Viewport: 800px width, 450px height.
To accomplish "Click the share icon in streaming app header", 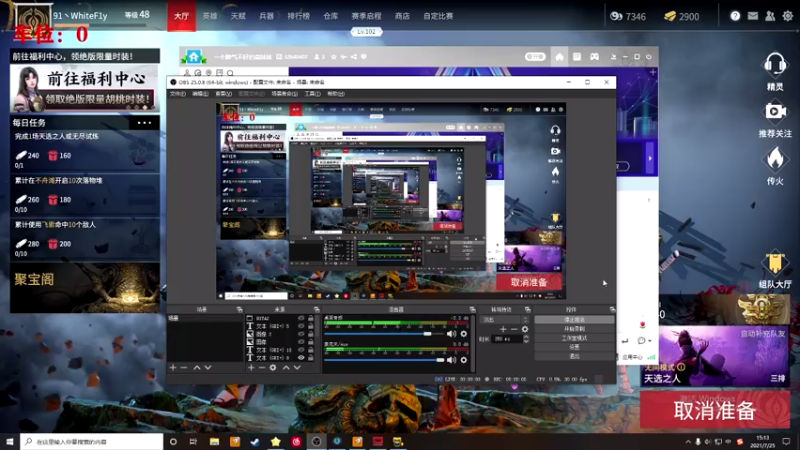I will click(x=354, y=57).
